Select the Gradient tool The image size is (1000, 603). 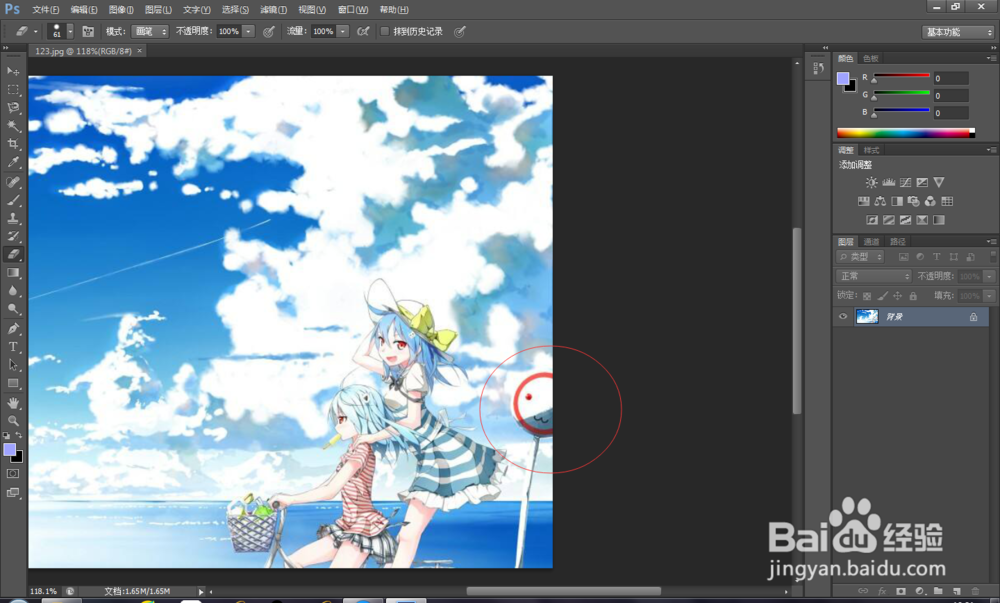click(13, 272)
